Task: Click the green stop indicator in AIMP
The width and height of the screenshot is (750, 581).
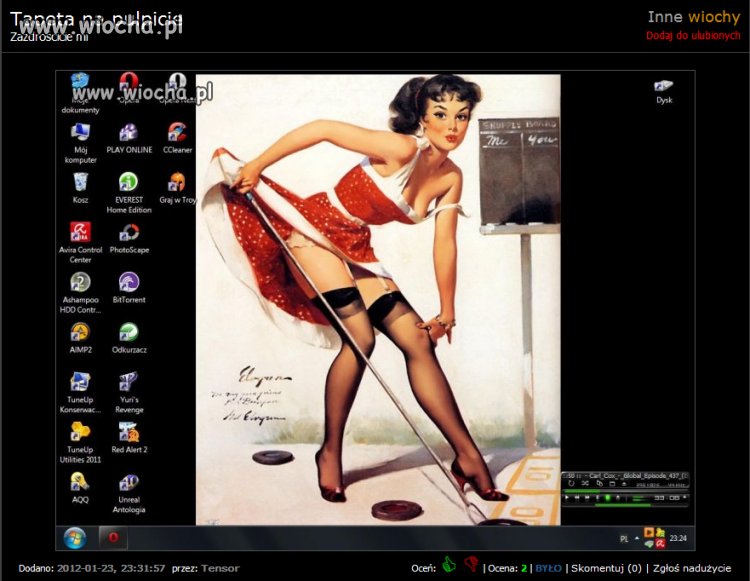Action: (x=607, y=497)
